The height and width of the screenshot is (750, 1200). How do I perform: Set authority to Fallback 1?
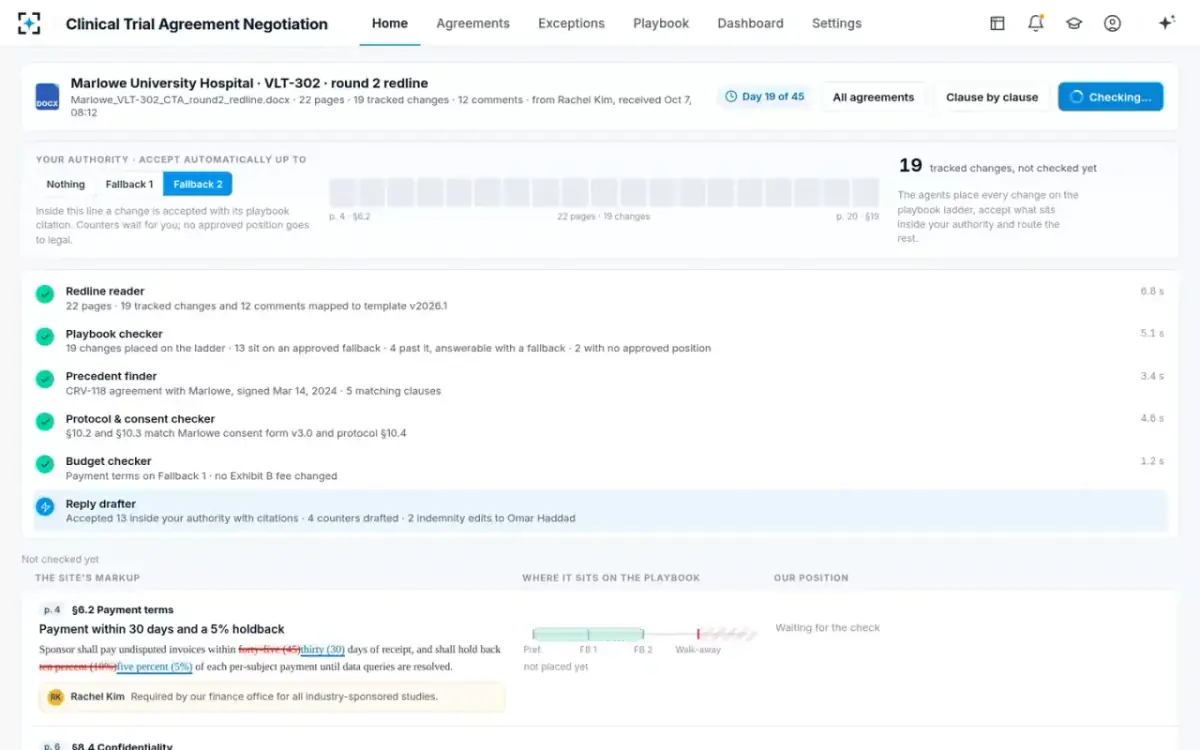[x=129, y=184]
